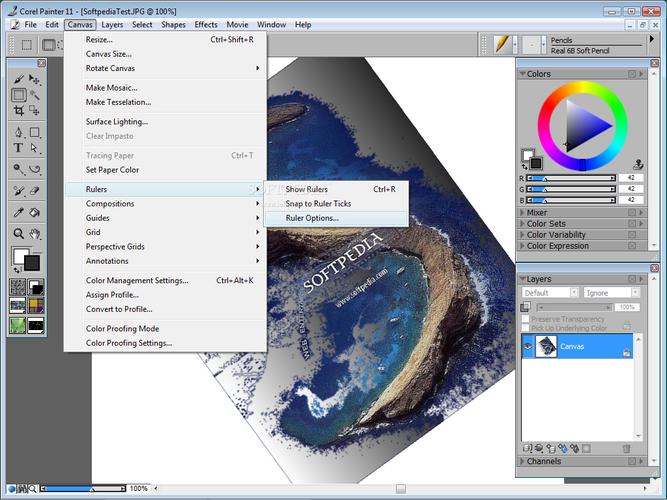Adjust the R color slider

pyautogui.click(x=571, y=178)
